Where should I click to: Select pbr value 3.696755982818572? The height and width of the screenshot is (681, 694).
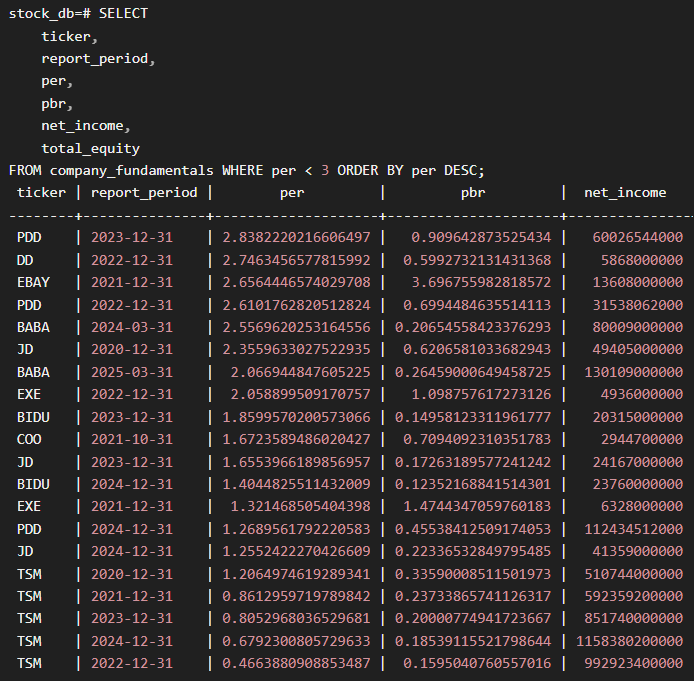[x=481, y=282]
